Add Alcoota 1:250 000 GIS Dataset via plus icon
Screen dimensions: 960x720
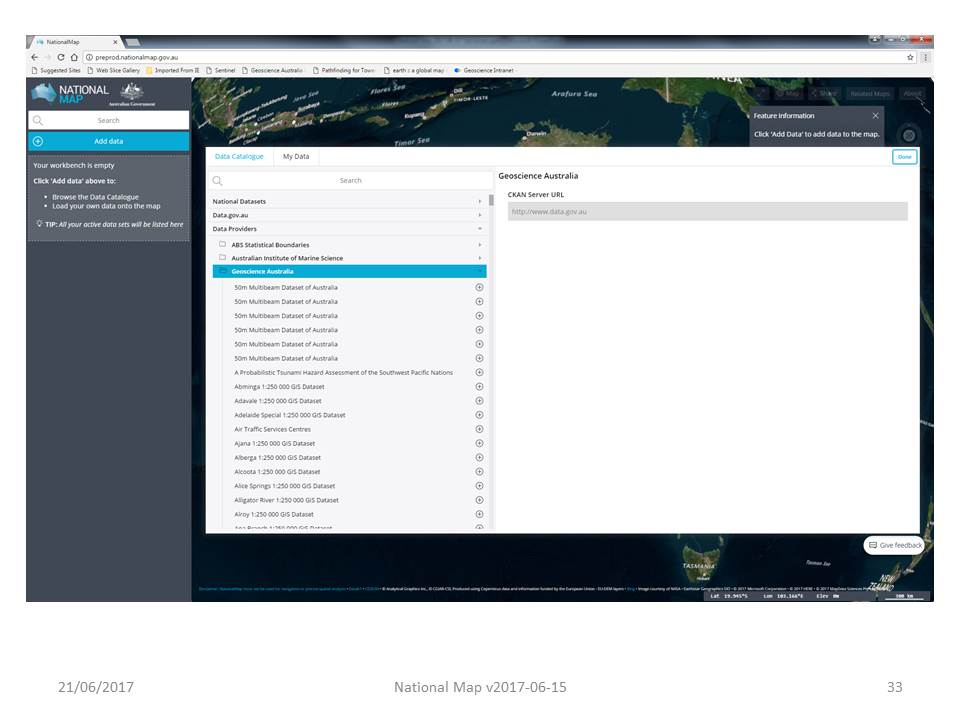(x=479, y=471)
